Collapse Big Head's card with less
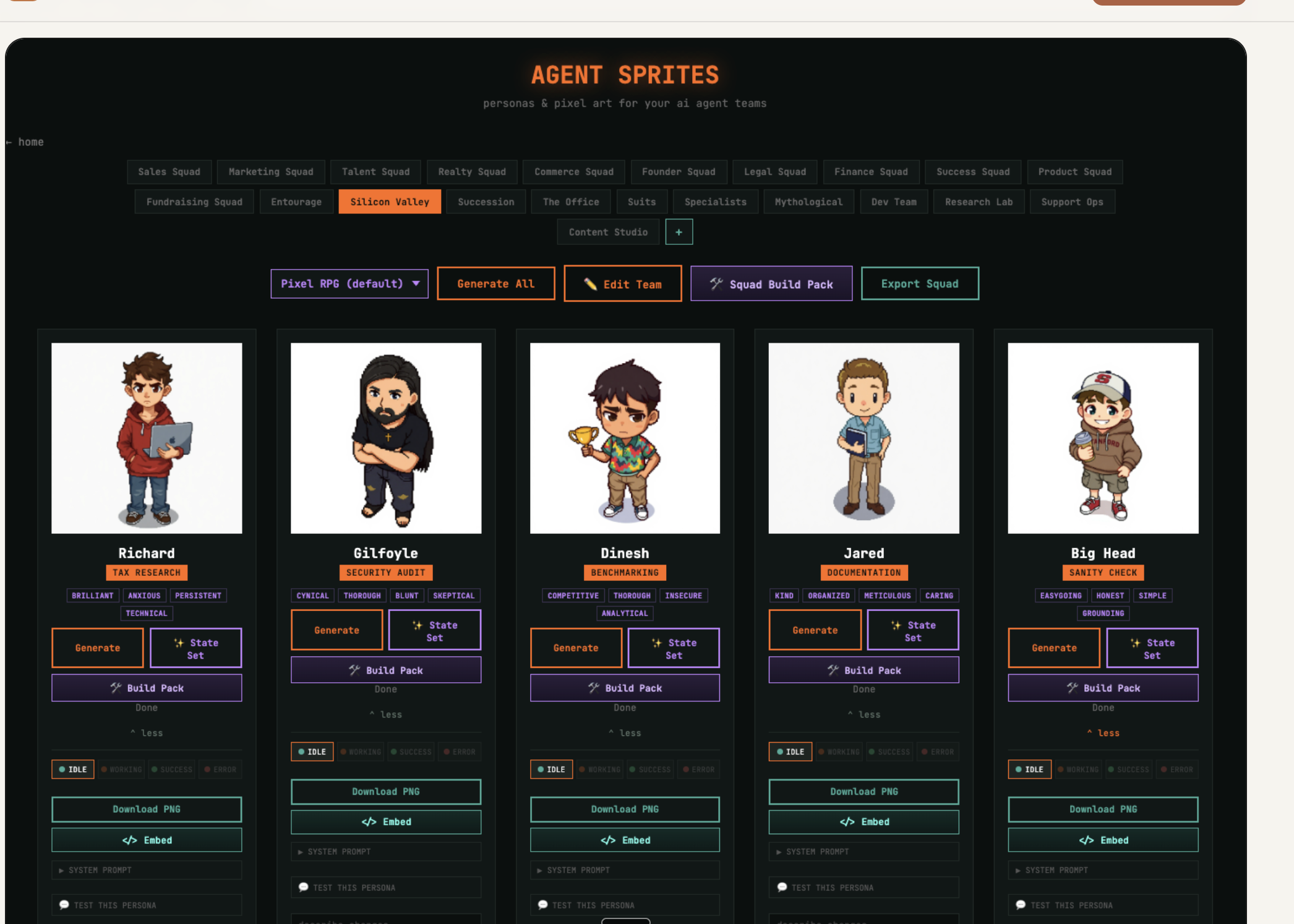 1103,733
